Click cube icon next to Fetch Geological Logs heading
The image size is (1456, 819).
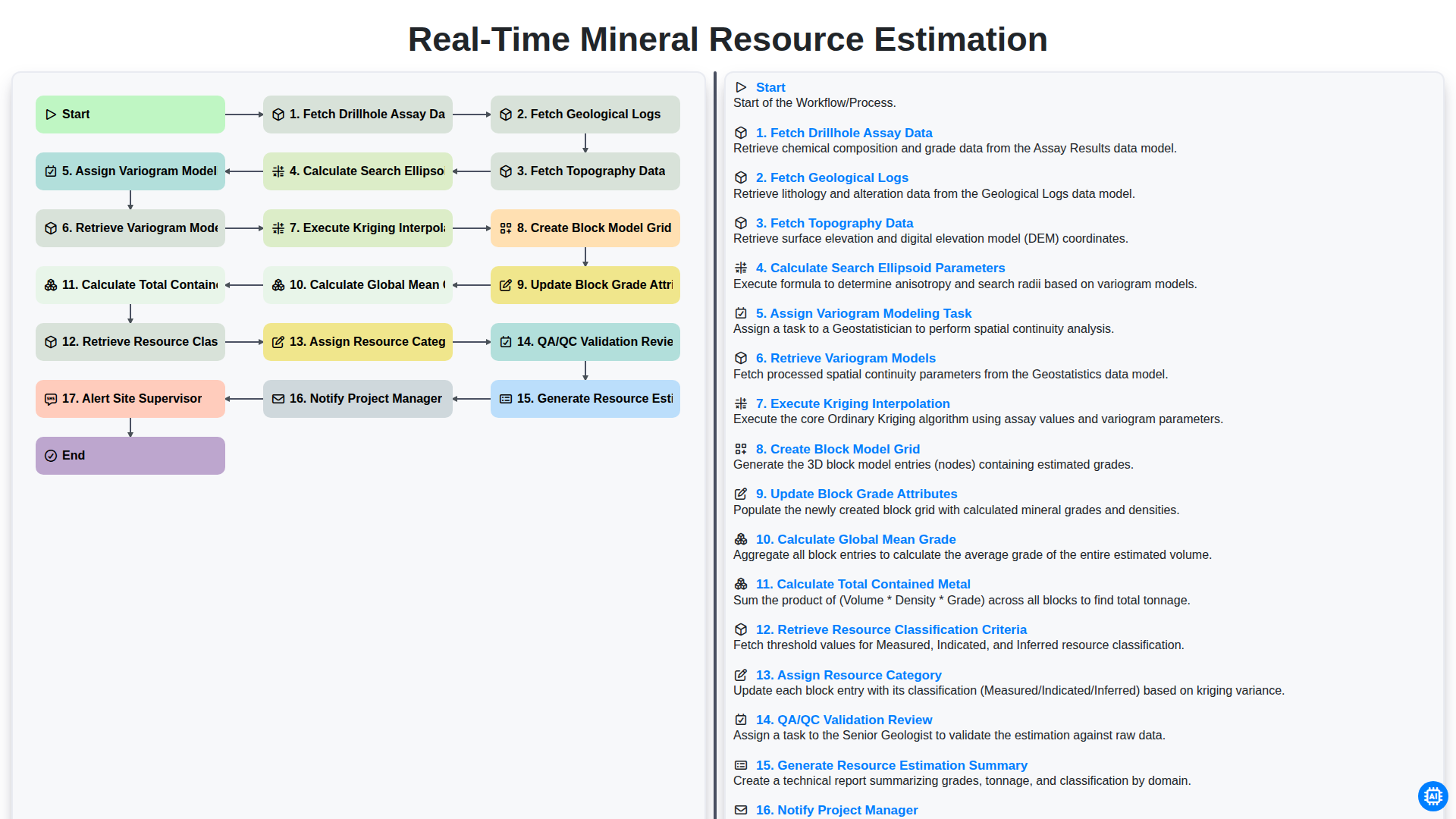tap(741, 177)
